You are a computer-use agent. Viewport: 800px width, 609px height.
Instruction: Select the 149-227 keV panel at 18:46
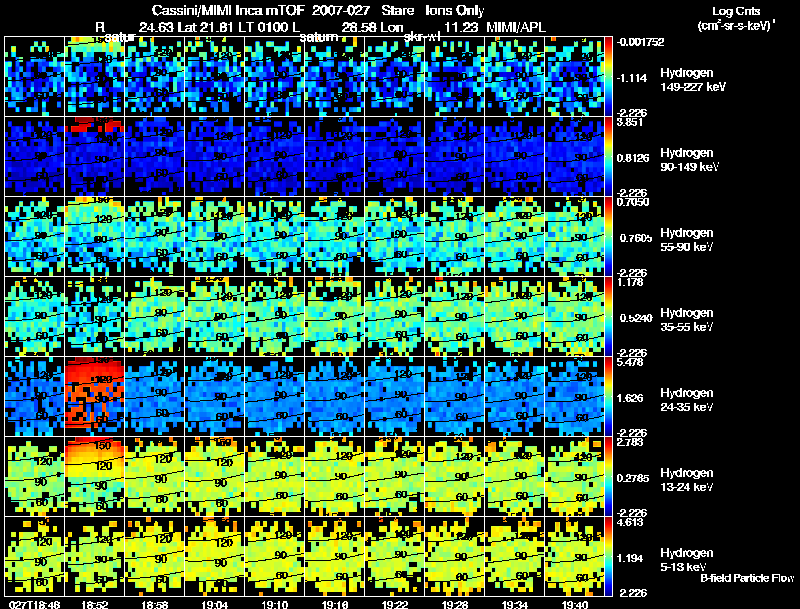coord(35,77)
